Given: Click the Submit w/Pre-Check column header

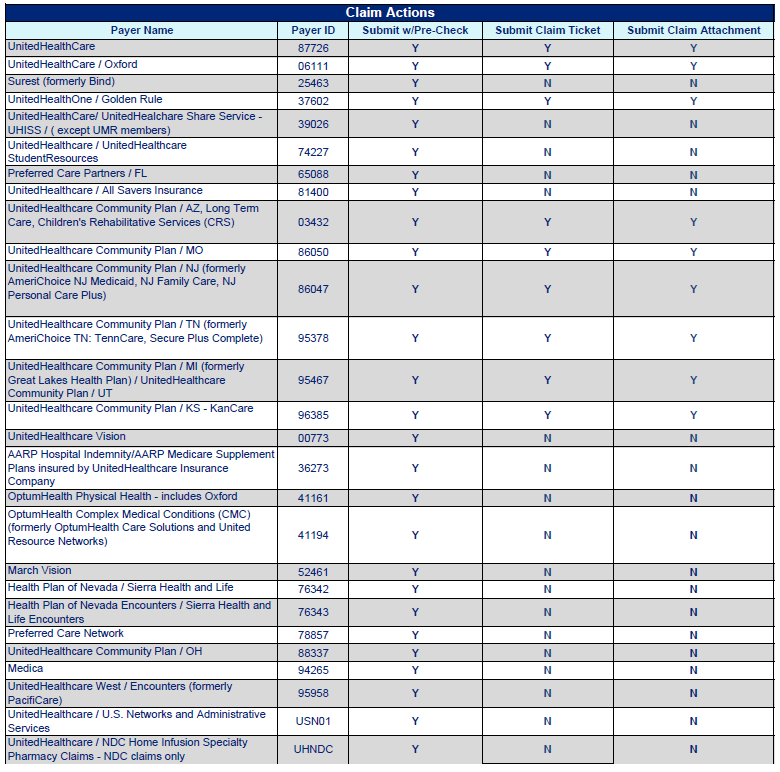Looking at the screenshot, I should [x=415, y=30].
